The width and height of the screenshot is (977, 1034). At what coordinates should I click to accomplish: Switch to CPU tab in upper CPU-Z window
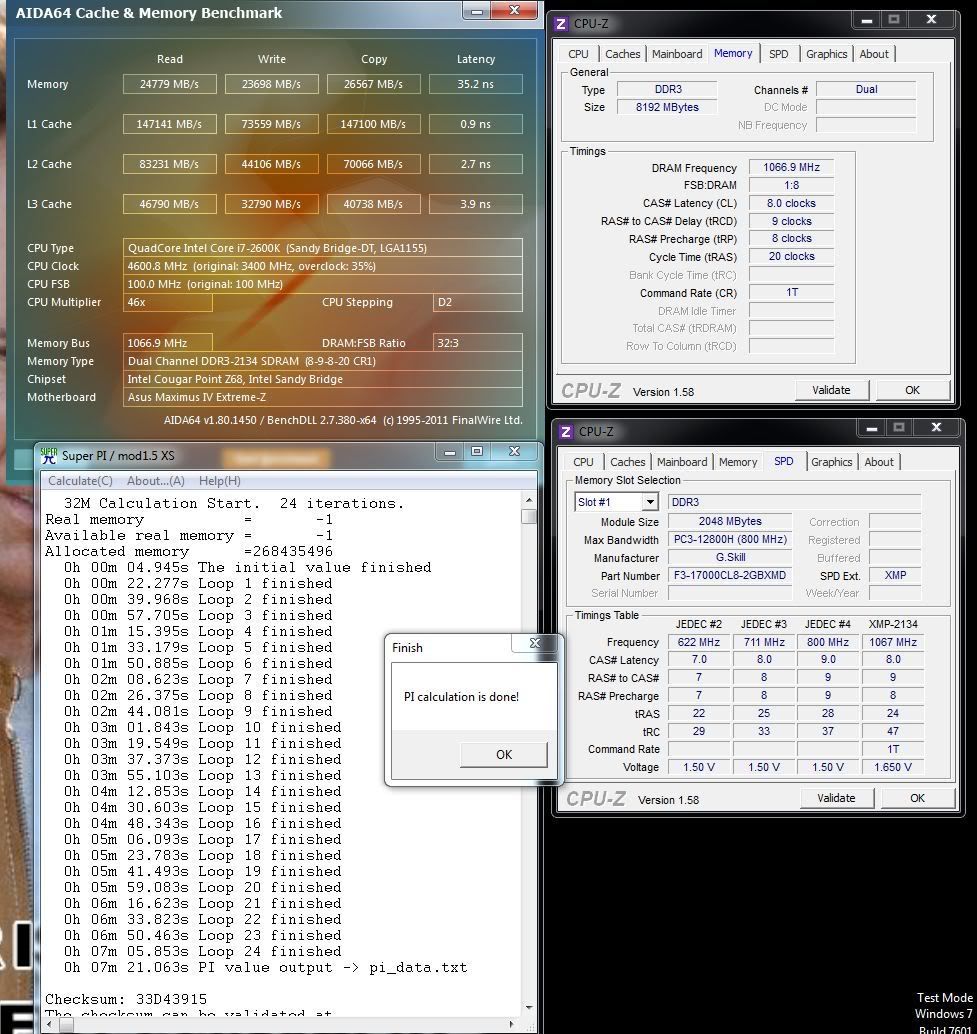click(x=578, y=54)
